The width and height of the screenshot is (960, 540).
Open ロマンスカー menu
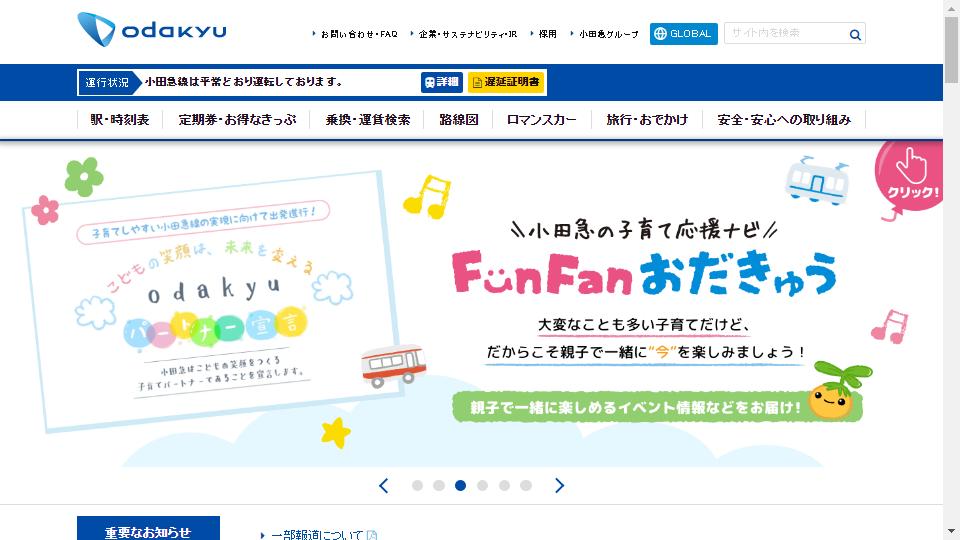(542, 120)
